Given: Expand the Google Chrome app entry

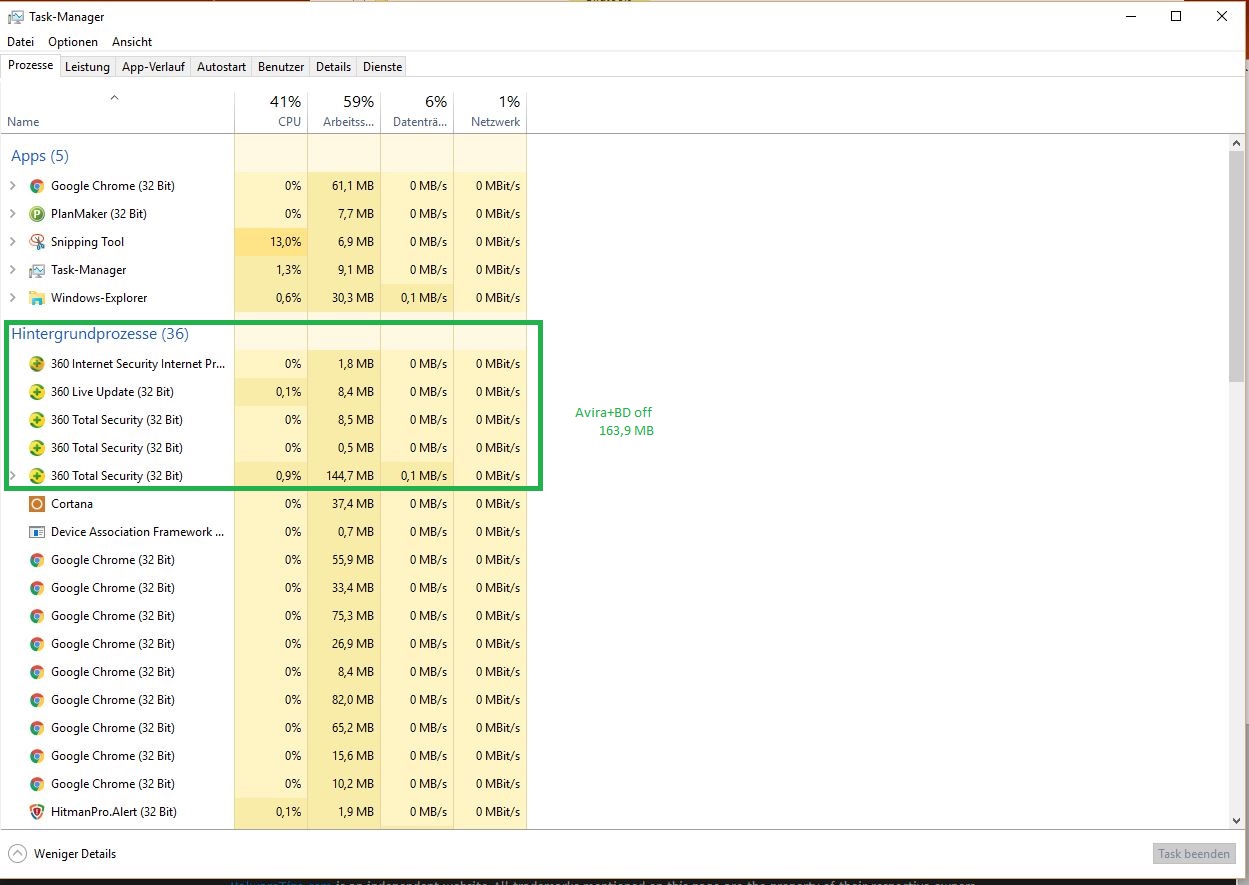Looking at the screenshot, I should (x=13, y=186).
